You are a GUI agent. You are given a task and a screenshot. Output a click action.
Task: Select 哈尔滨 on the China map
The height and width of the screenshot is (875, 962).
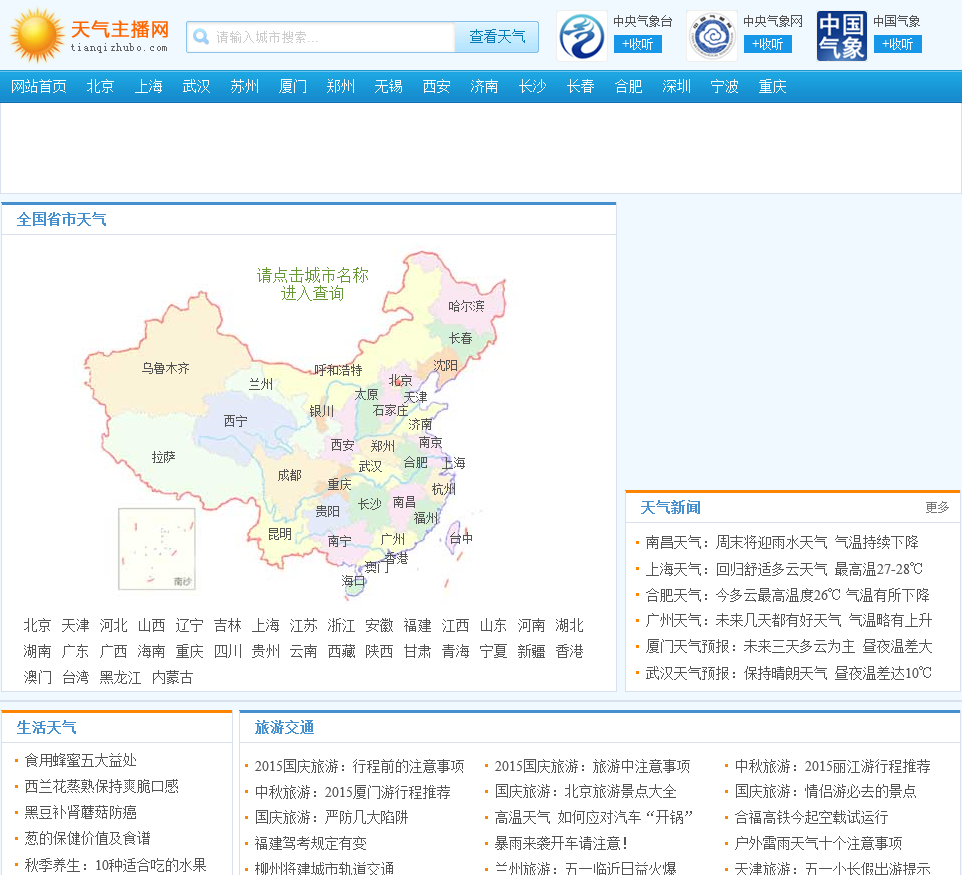click(466, 306)
